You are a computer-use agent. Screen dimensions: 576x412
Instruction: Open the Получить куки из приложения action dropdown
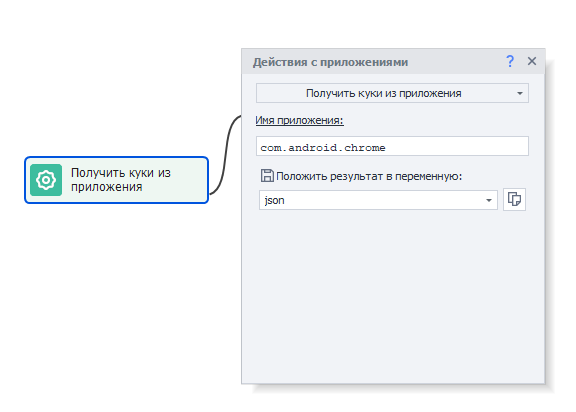pos(392,93)
